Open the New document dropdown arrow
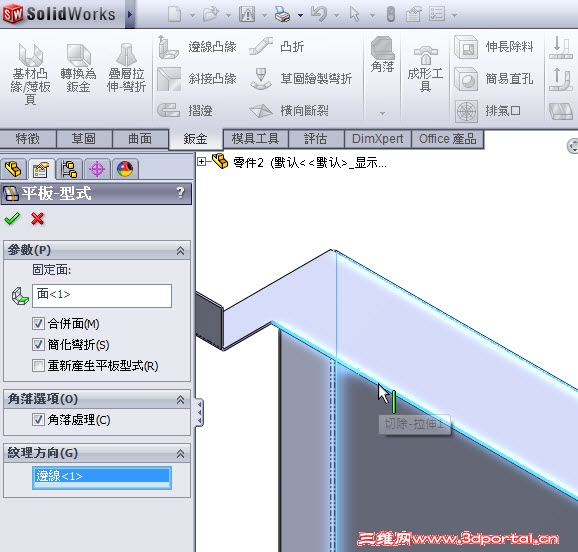Screen dimensions: 578x552 pyautogui.click(x=192, y=15)
